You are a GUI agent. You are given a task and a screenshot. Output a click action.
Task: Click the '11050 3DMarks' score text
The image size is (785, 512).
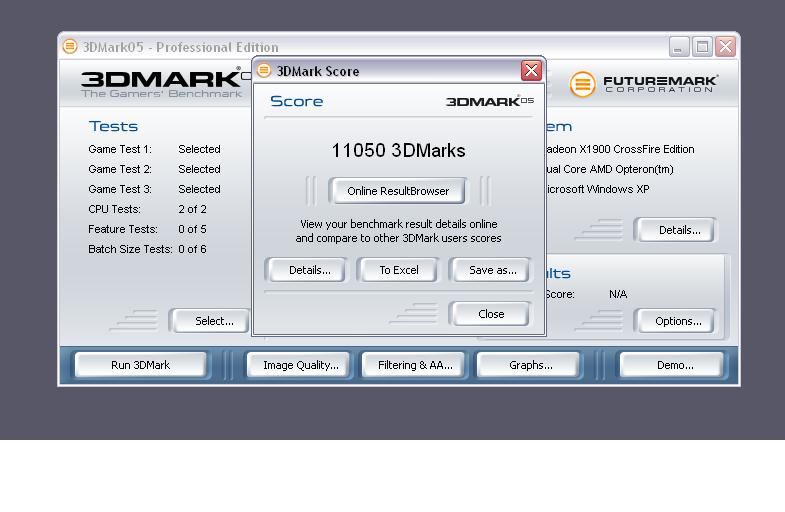pyautogui.click(x=399, y=150)
